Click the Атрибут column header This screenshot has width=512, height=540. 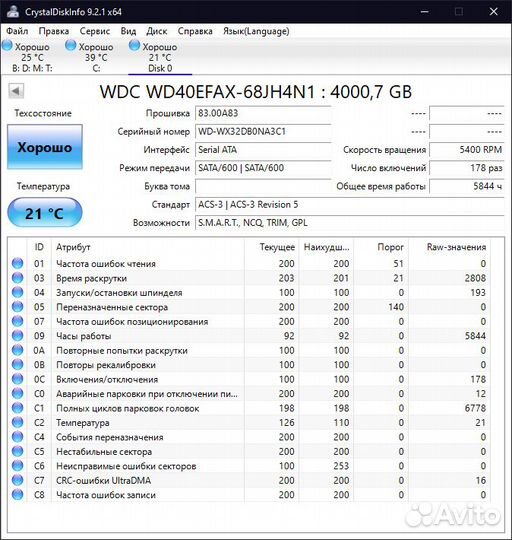pyautogui.click(x=148, y=247)
